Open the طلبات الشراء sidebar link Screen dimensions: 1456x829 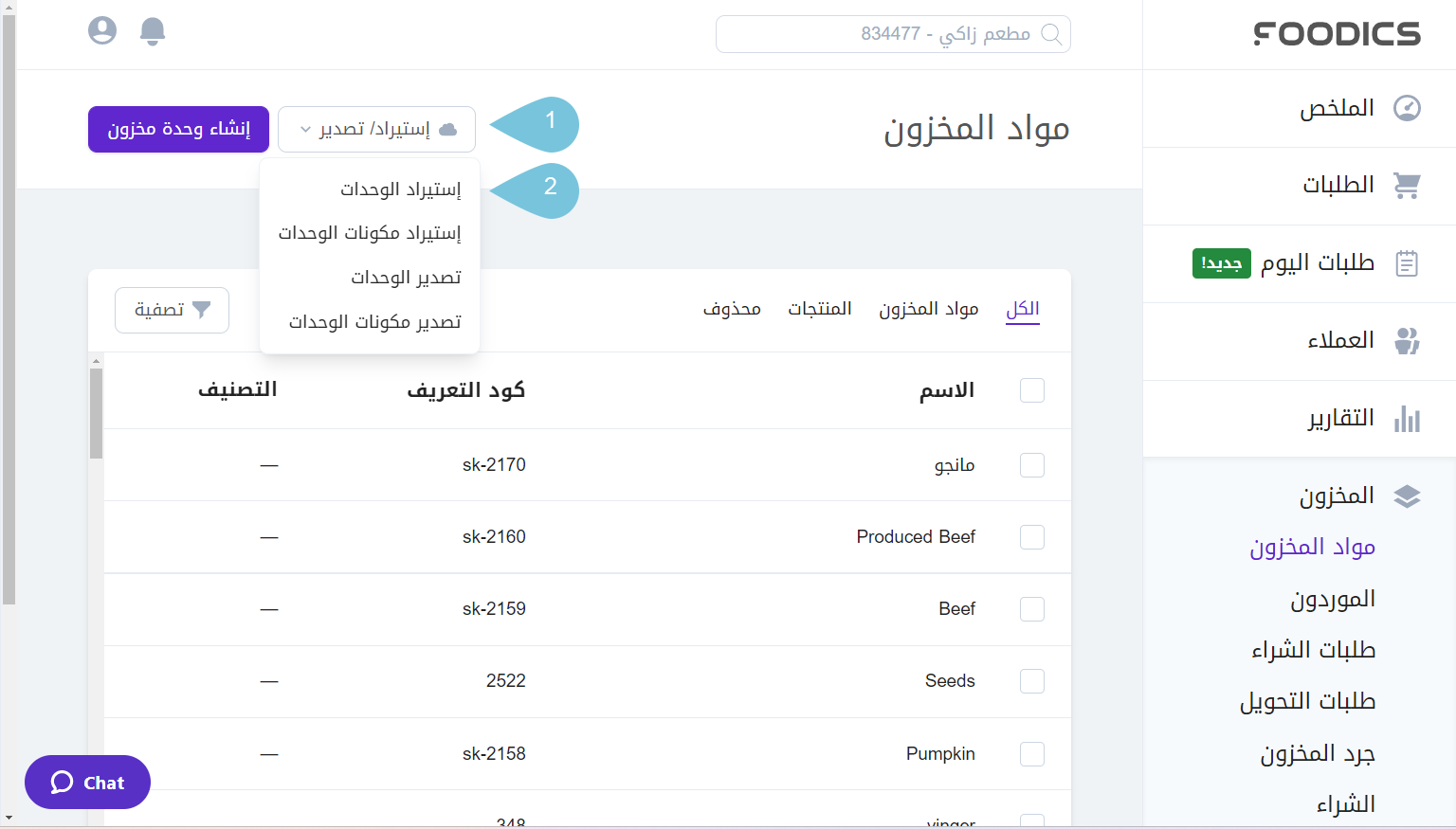point(1312,649)
